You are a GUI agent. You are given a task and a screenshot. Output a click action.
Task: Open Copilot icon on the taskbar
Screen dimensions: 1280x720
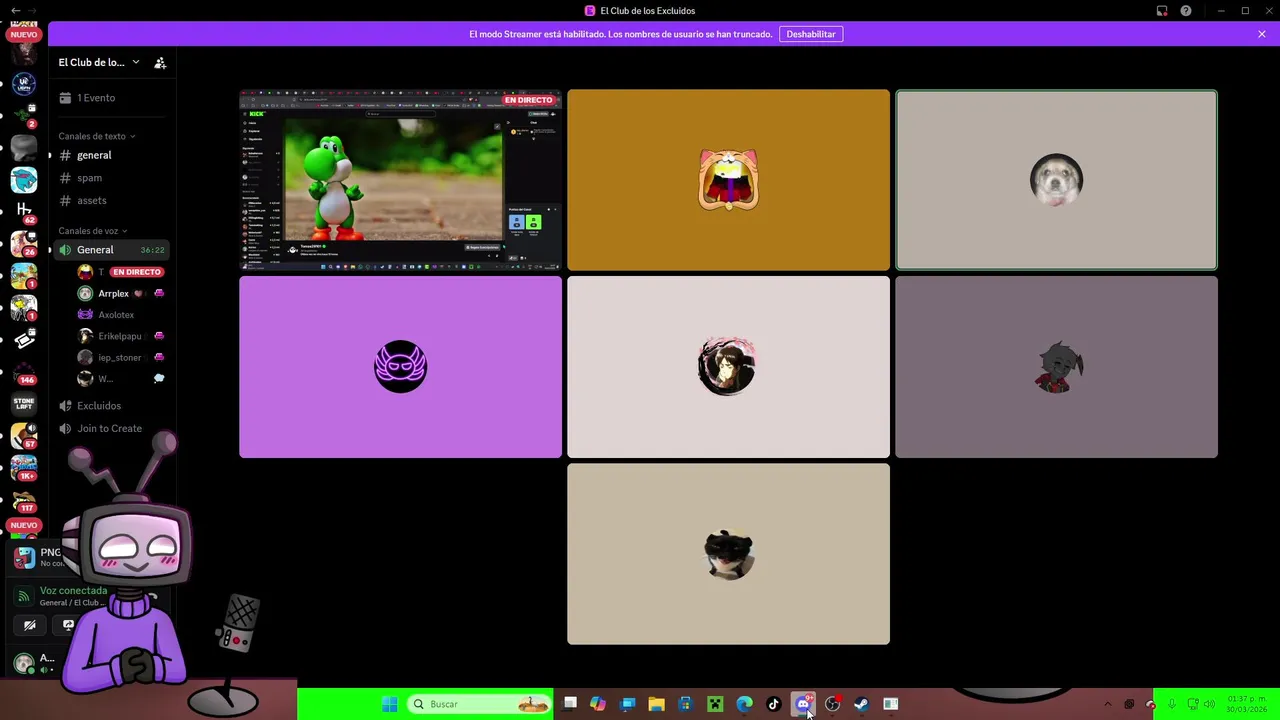pyautogui.click(x=598, y=704)
